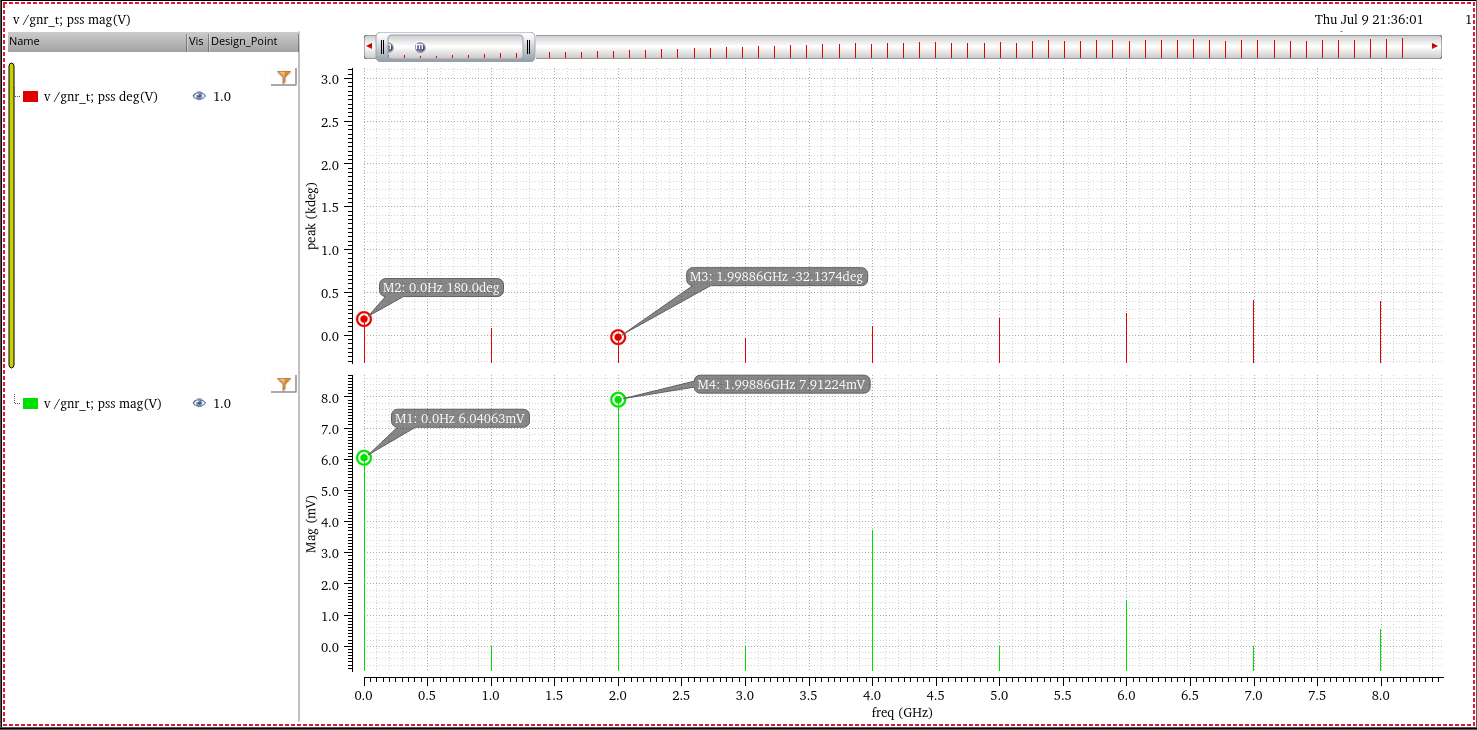Click the window title 'v /gnr_t; pss mag(V)'
Image resolution: width=1477 pixels, height=730 pixels.
click(72, 19)
